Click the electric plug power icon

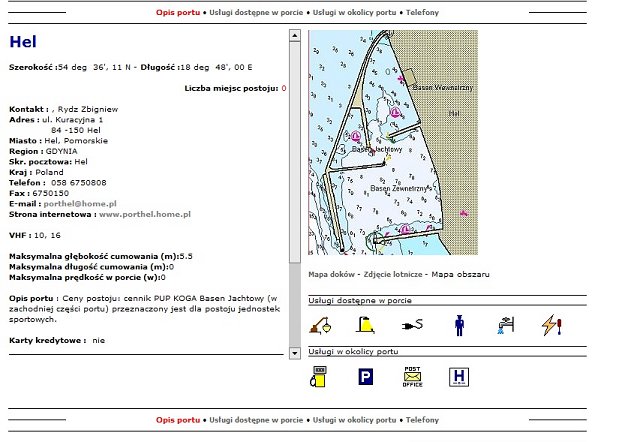[412, 324]
